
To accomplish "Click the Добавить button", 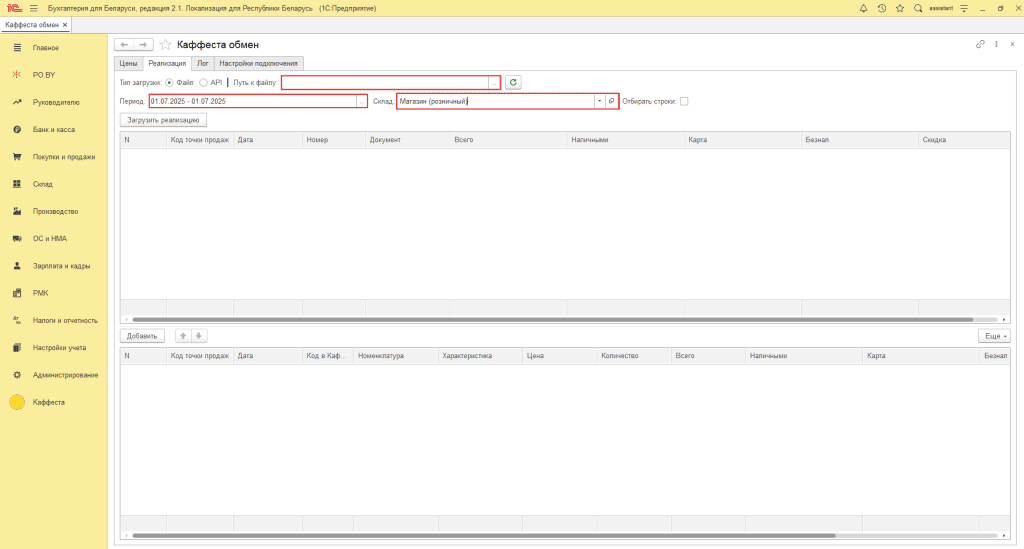I will [142, 336].
